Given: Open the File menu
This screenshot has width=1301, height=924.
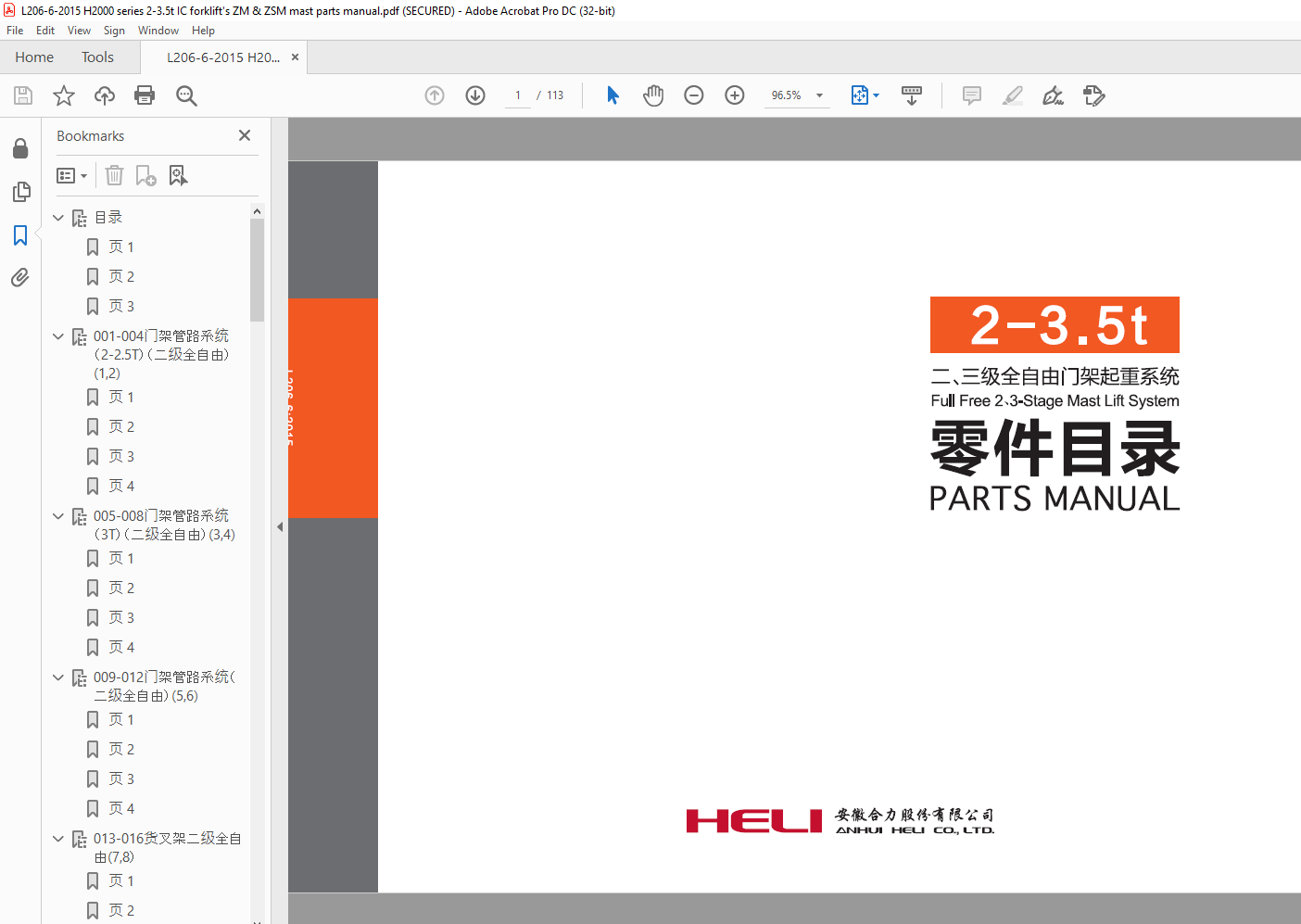Looking at the screenshot, I should click(x=15, y=31).
